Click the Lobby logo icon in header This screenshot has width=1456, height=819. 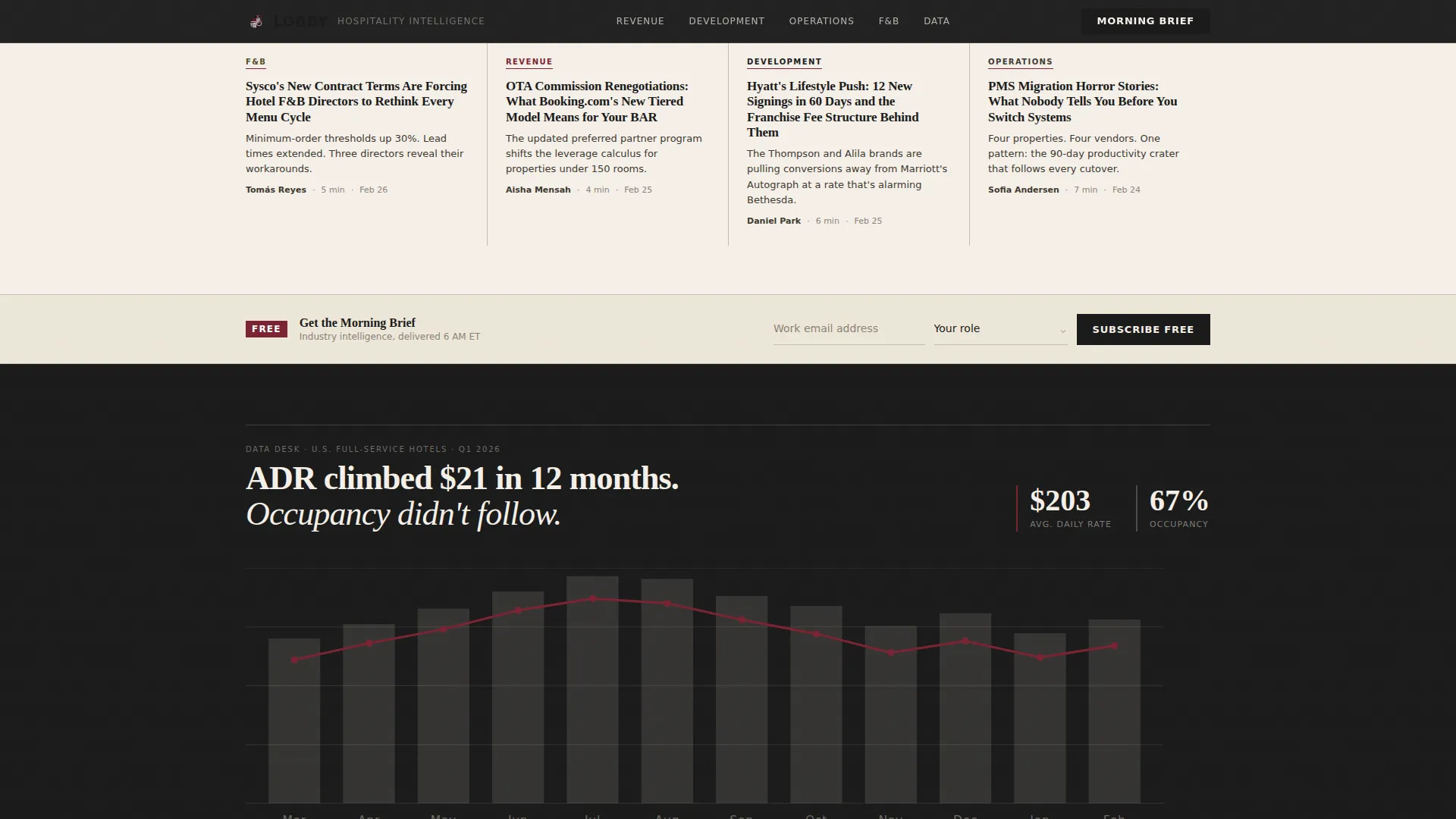coord(256,21)
